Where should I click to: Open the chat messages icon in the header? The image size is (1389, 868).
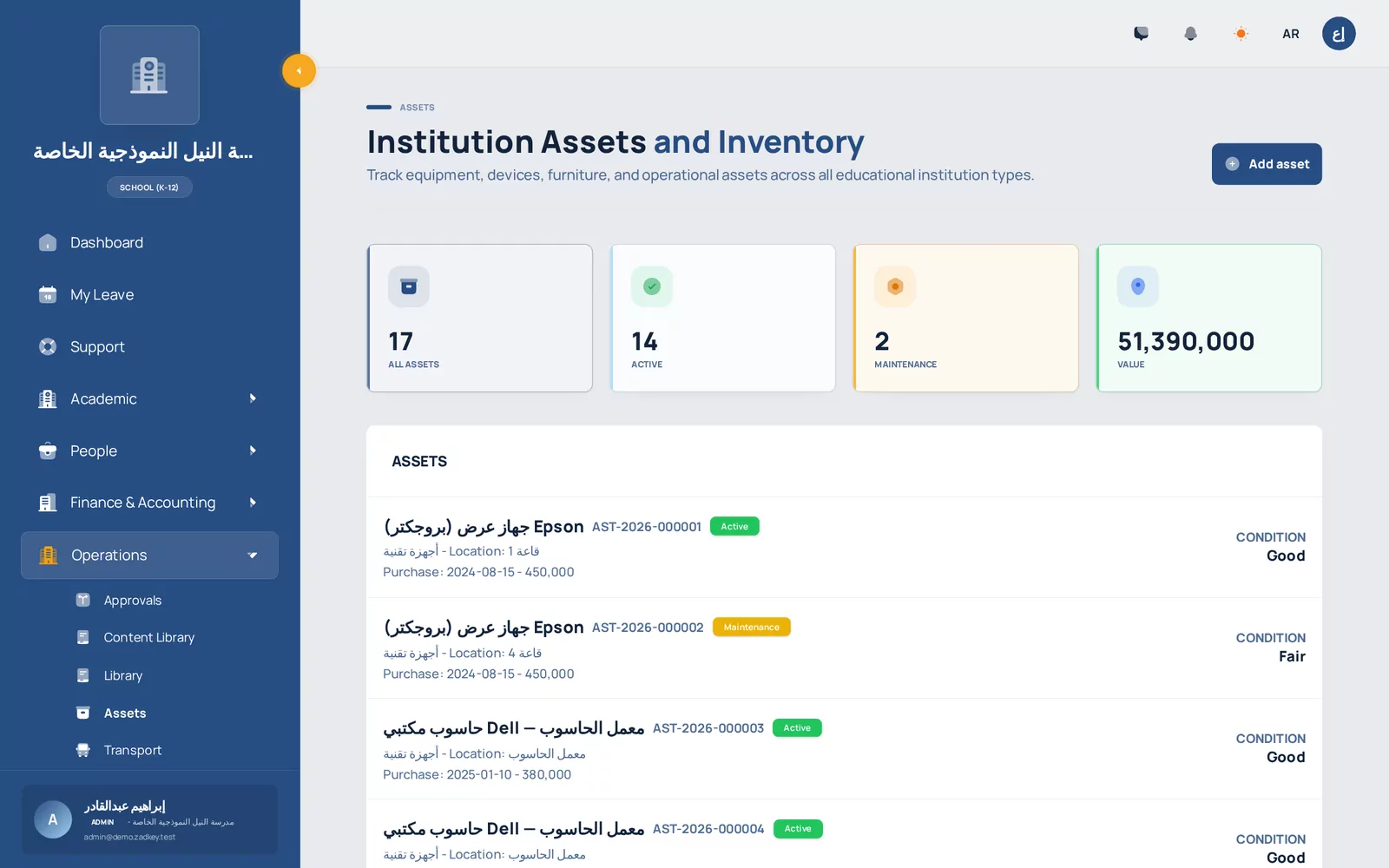click(1141, 34)
